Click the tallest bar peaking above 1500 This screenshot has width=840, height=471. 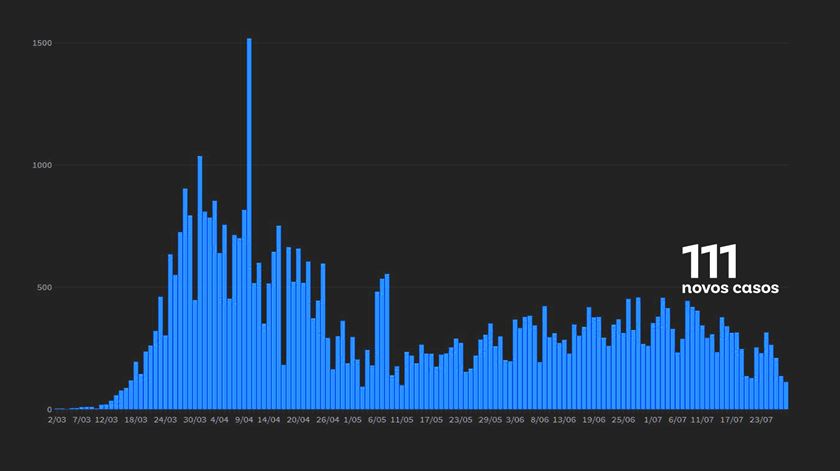[x=249, y=224]
